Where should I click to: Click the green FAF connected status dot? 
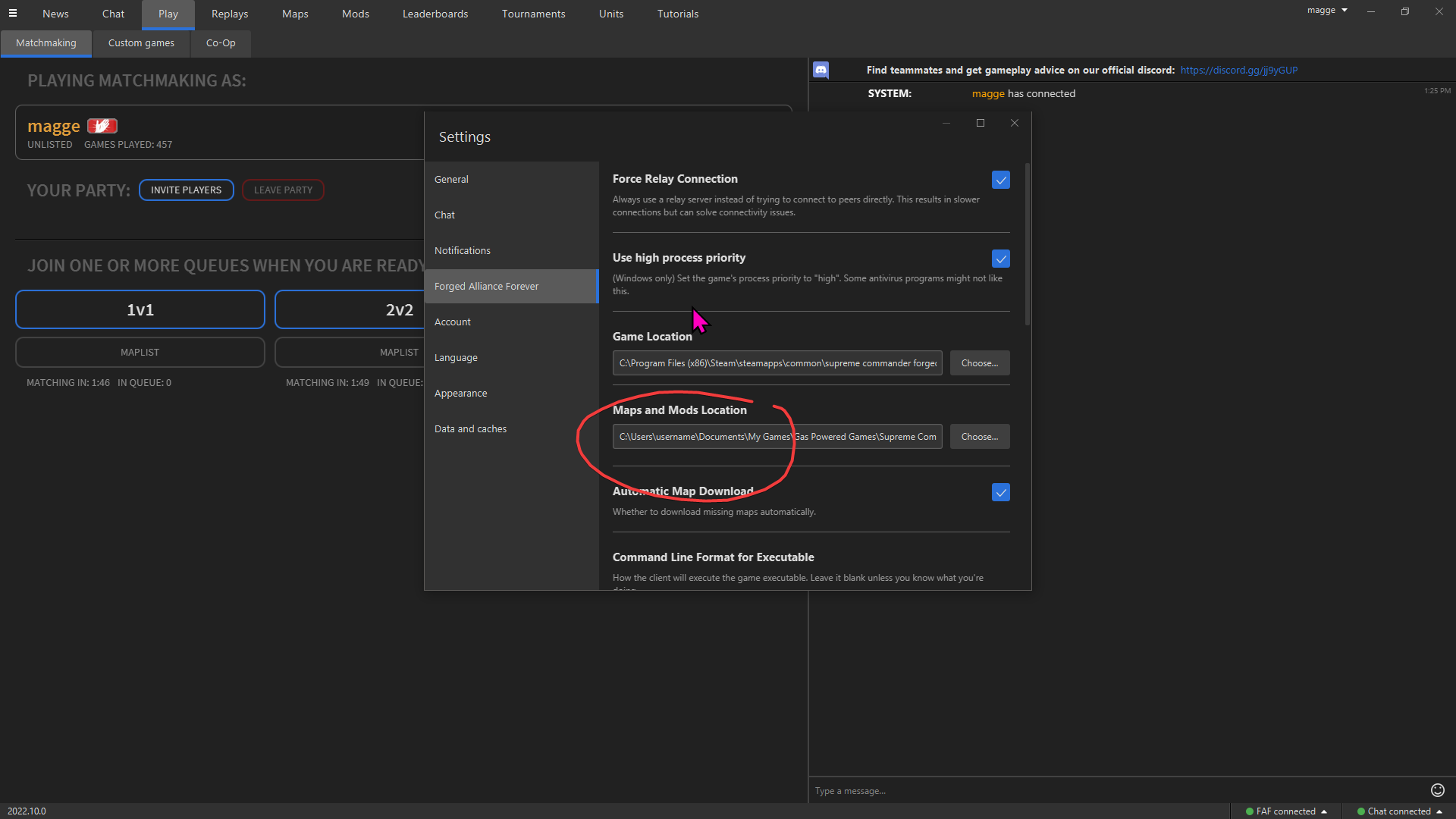[1250, 811]
